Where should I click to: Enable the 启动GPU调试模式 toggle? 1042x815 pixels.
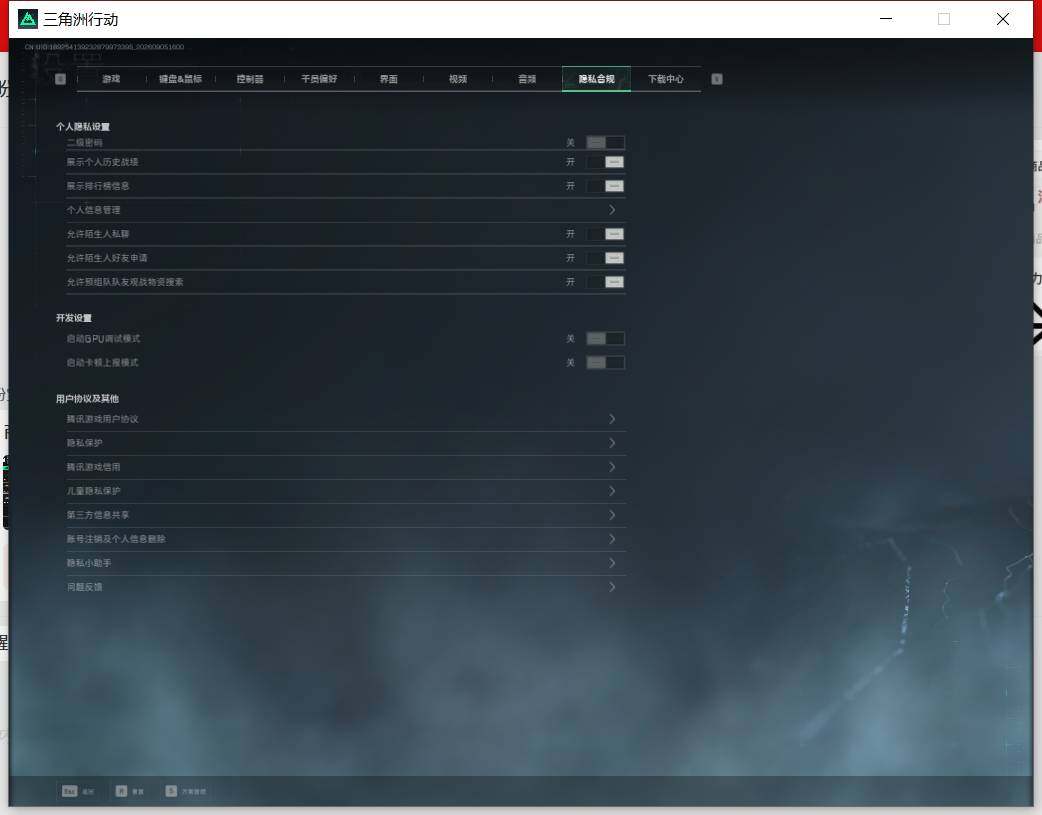click(605, 339)
